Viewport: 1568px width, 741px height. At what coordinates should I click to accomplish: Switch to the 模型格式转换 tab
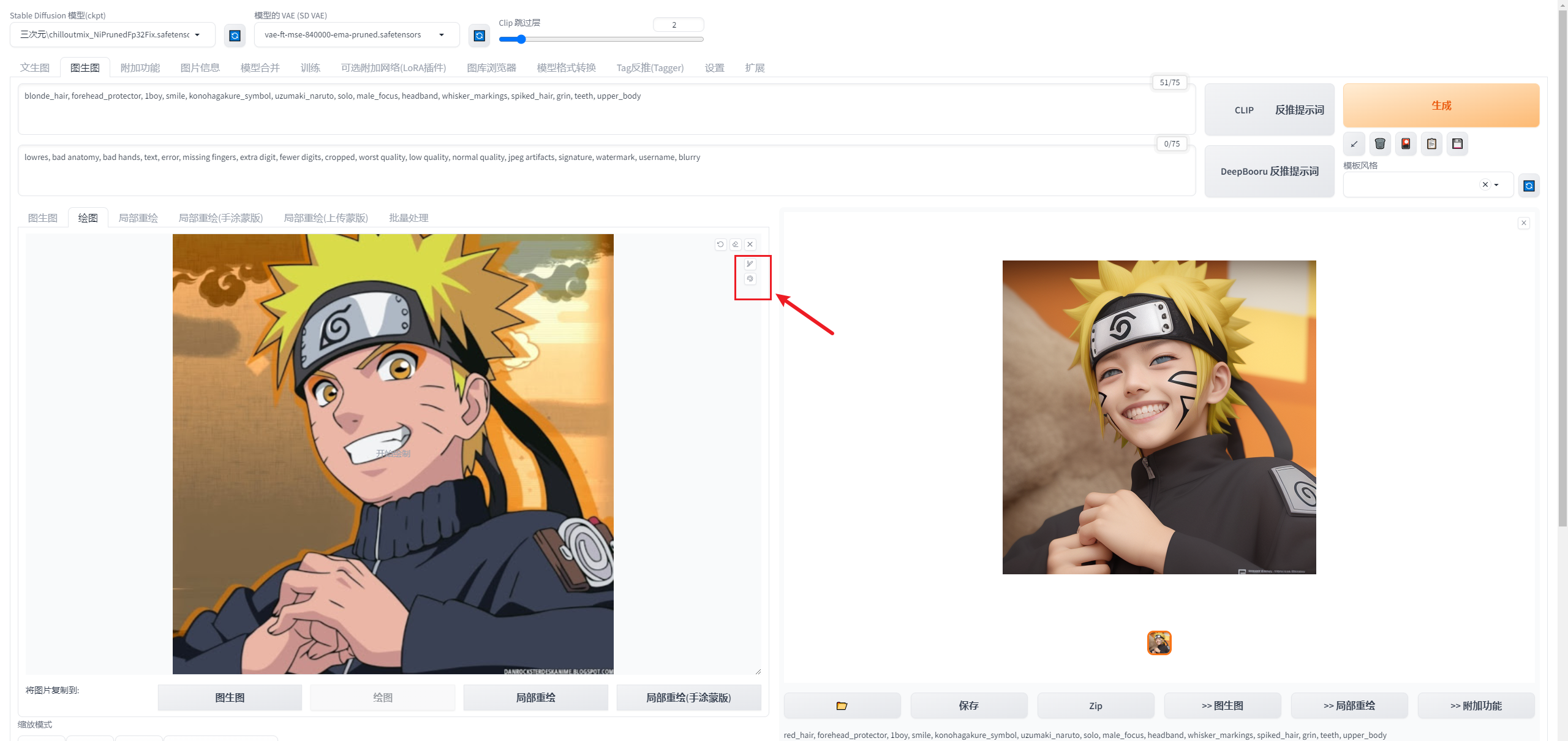click(567, 67)
